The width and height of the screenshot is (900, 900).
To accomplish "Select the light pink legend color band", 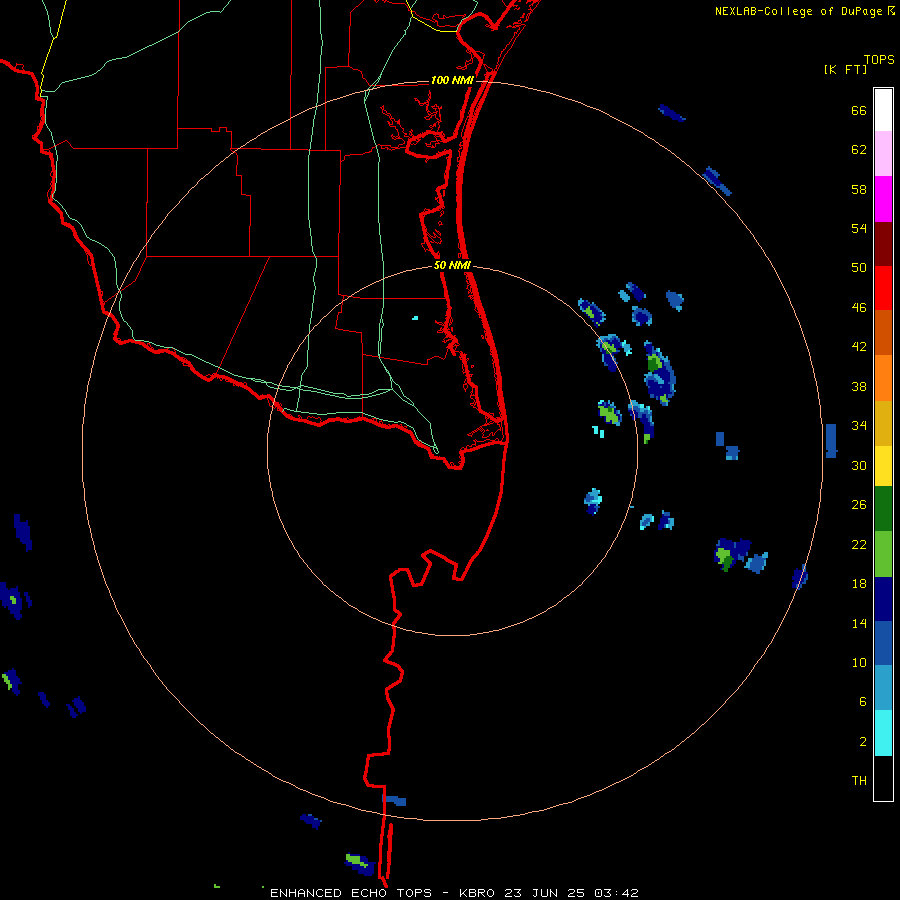I will pos(883,153).
